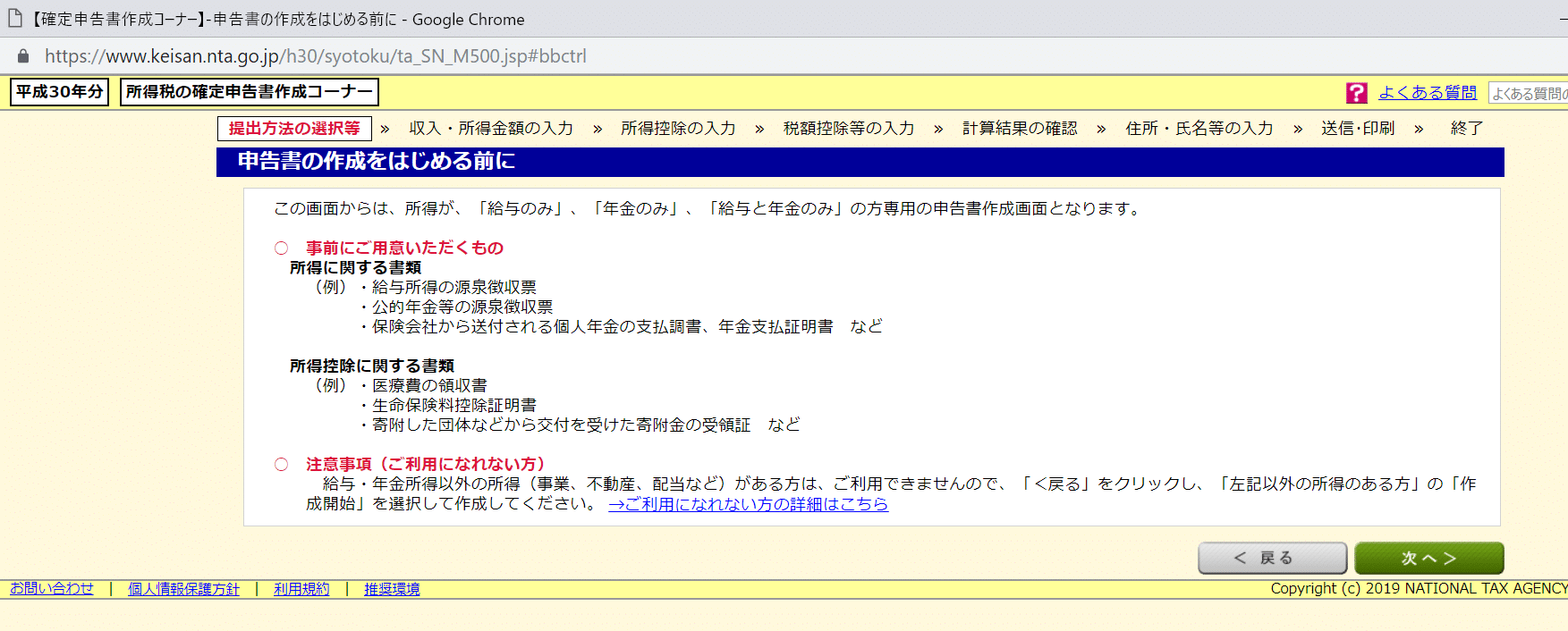
Task: Select the 送信・印刷 step
Action: [1358, 129]
